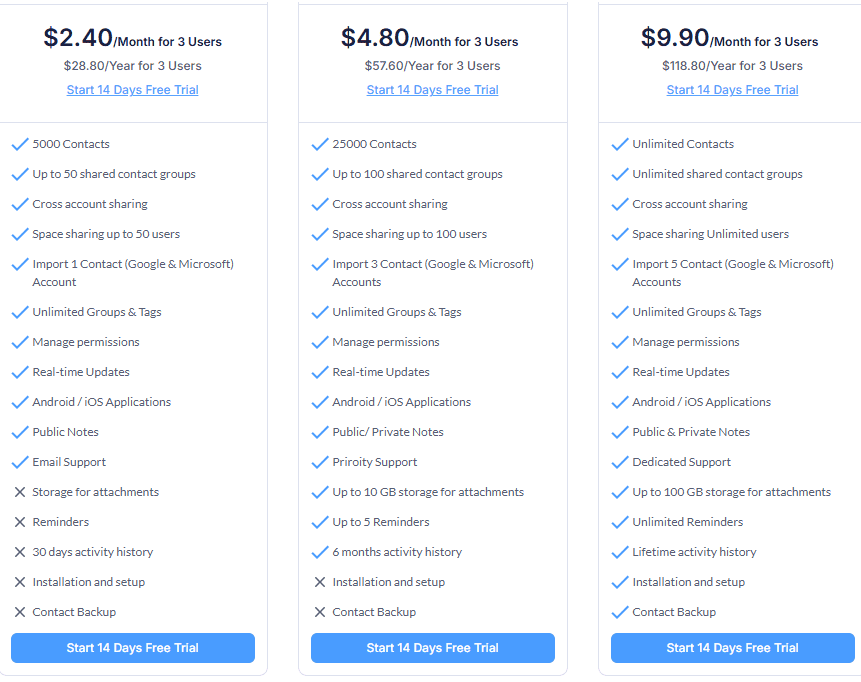
Task: Click the checkmark next to Unlimited Contacts
Action: (620, 143)
